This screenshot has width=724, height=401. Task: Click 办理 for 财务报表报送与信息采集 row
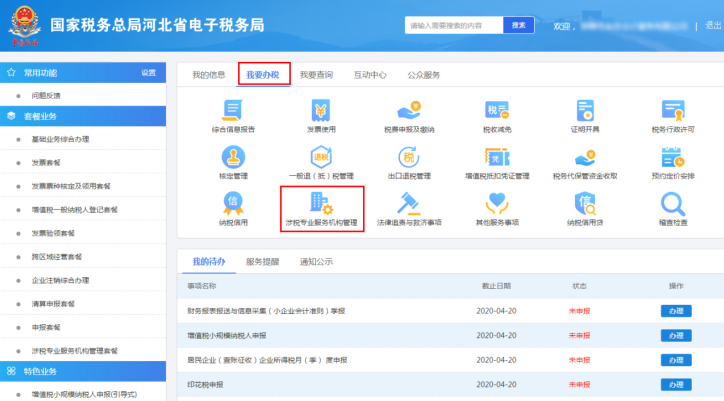(676, 311)
